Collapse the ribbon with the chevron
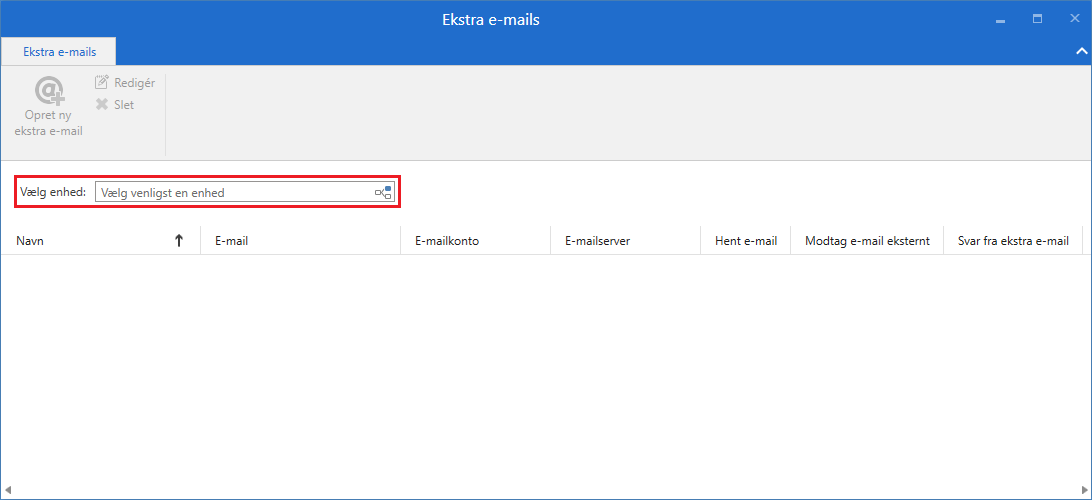 (x=1082, y=51)
